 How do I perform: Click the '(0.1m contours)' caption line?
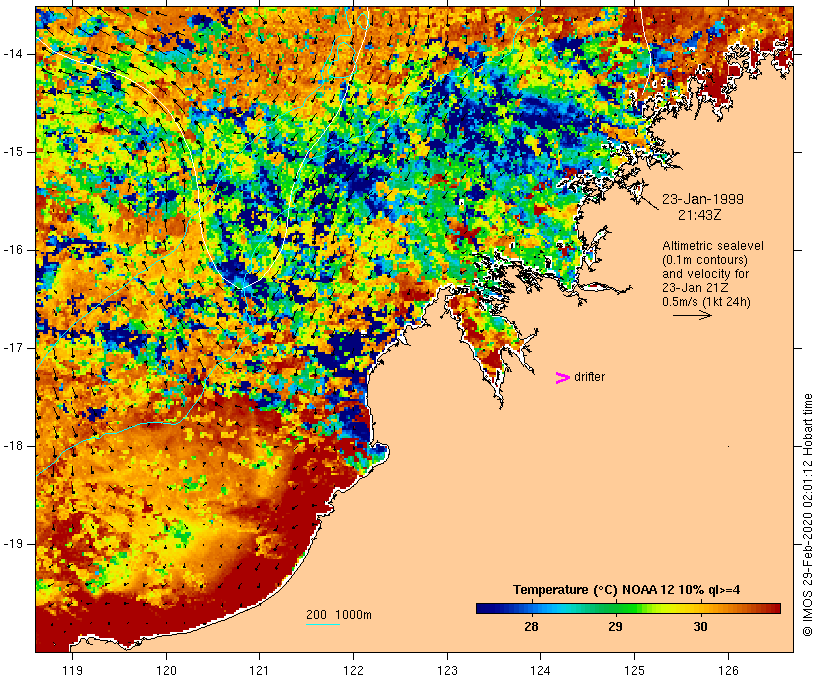click(705, 260)
